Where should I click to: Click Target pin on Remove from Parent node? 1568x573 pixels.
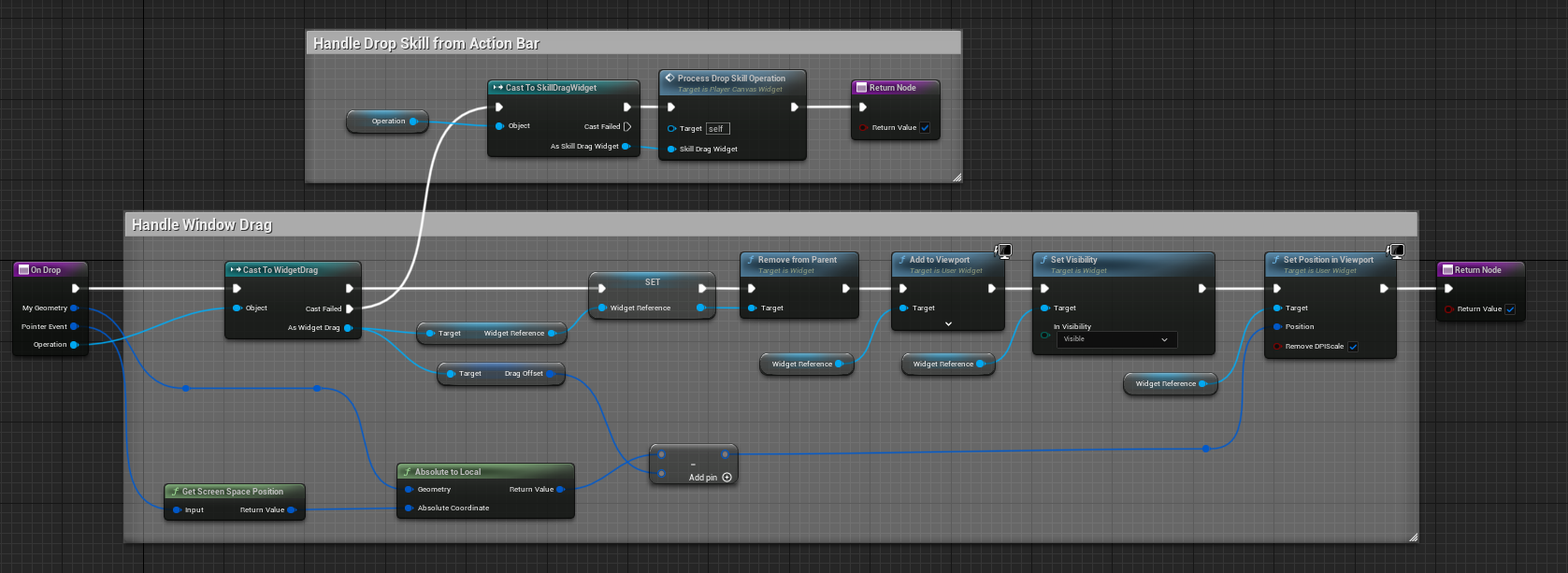click(x=753, y=308)
